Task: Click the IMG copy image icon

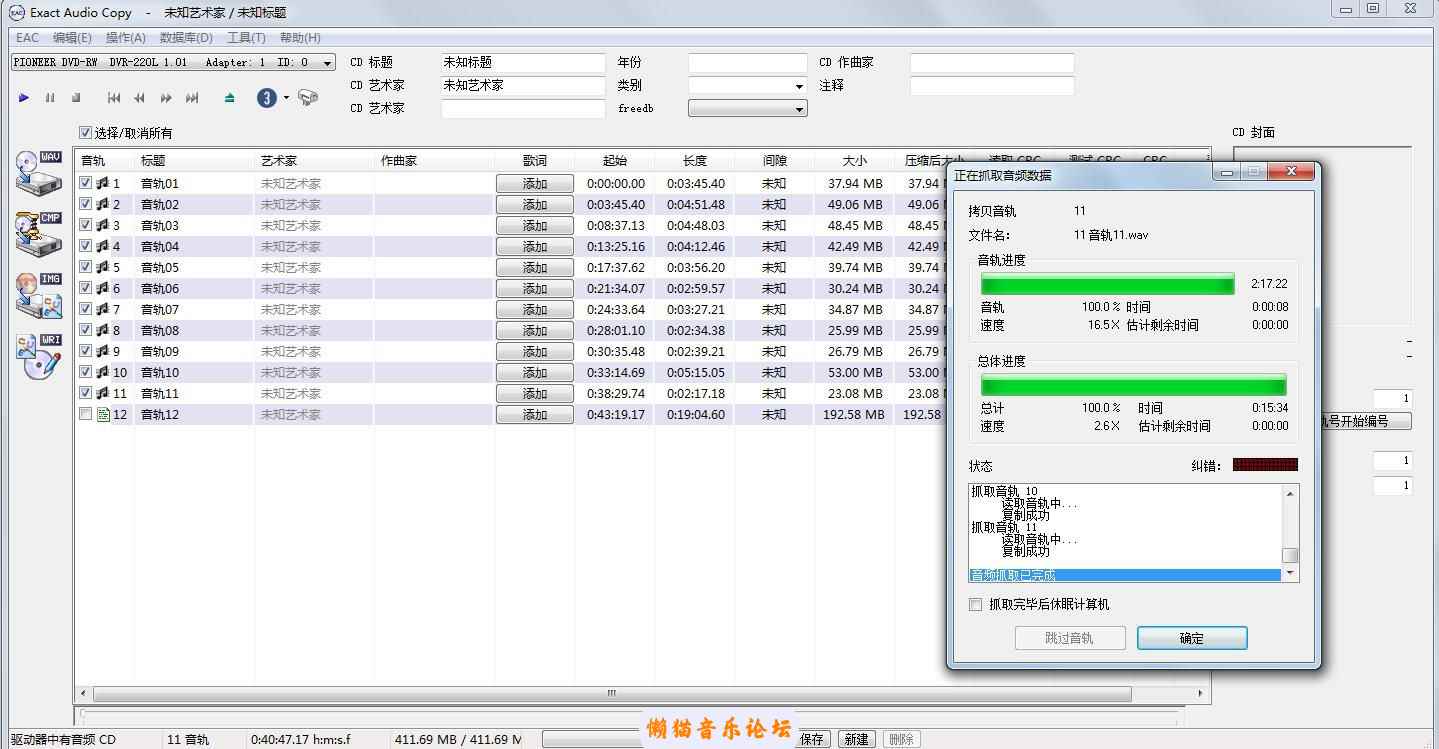Action: pos(39,295)
